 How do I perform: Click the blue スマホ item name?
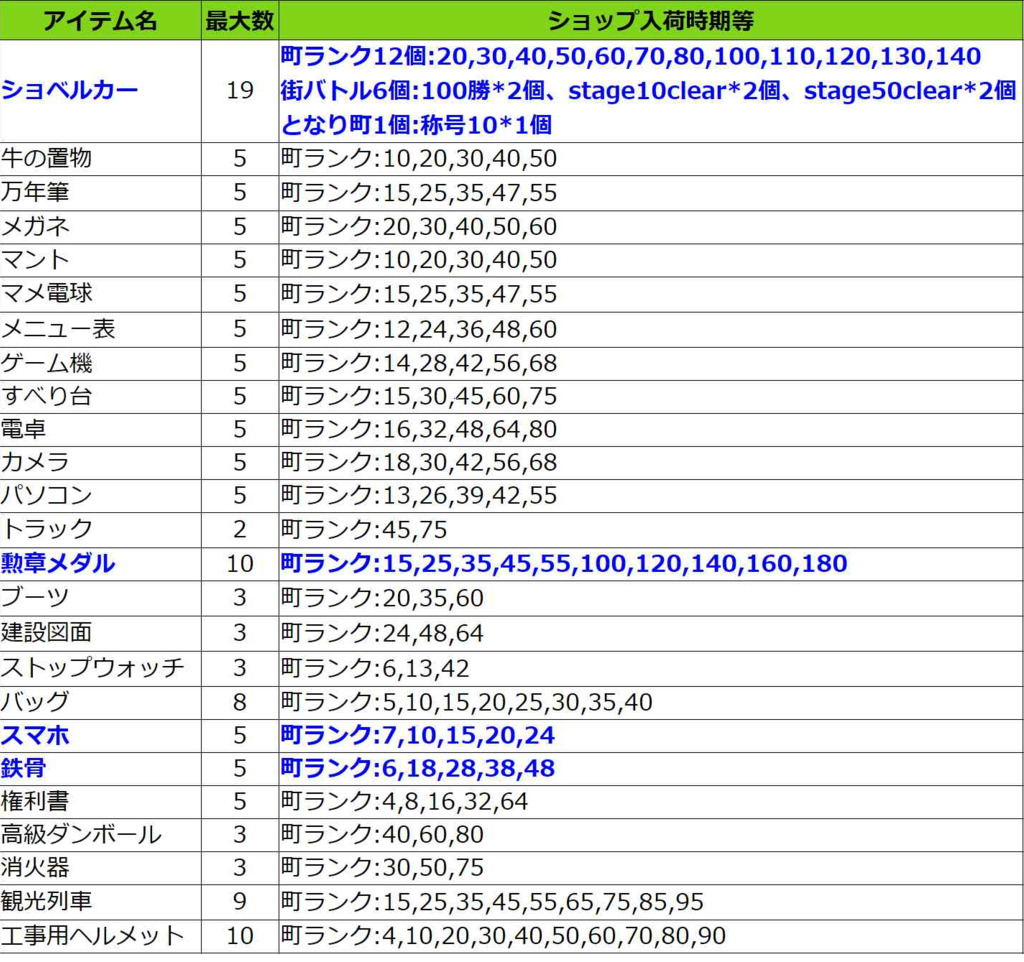pos(36,736)
